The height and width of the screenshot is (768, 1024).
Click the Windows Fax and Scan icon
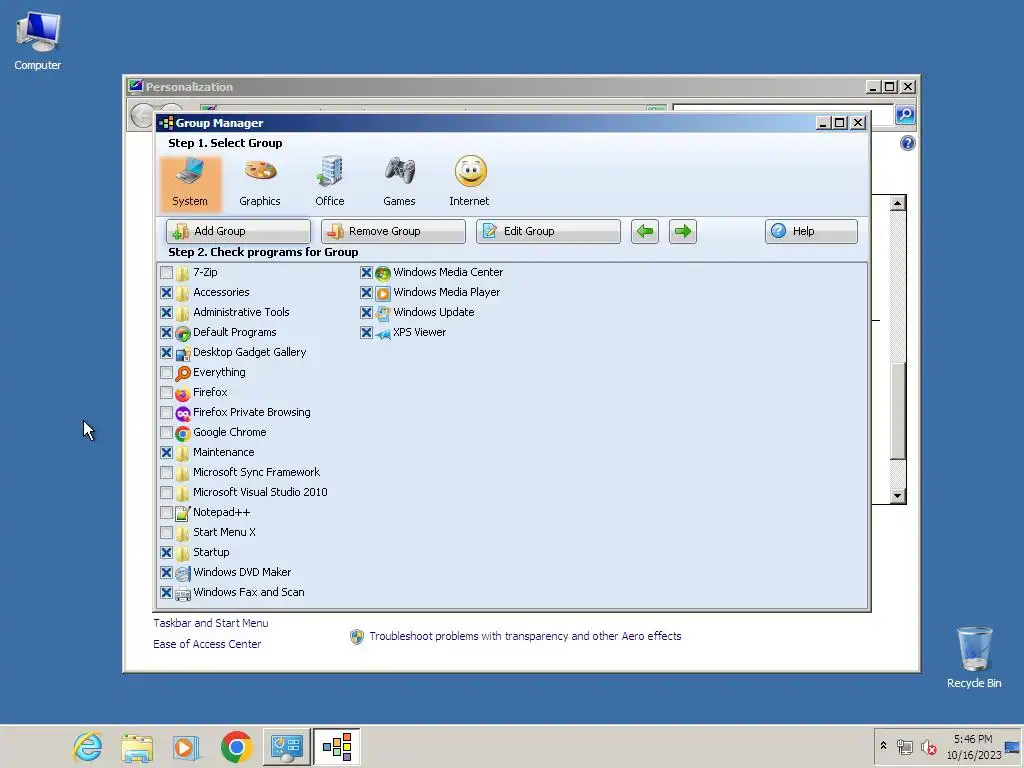point(183,593)
